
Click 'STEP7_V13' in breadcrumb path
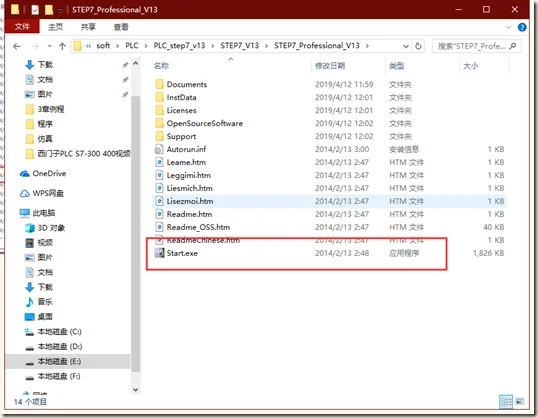[x=239, y=46]
